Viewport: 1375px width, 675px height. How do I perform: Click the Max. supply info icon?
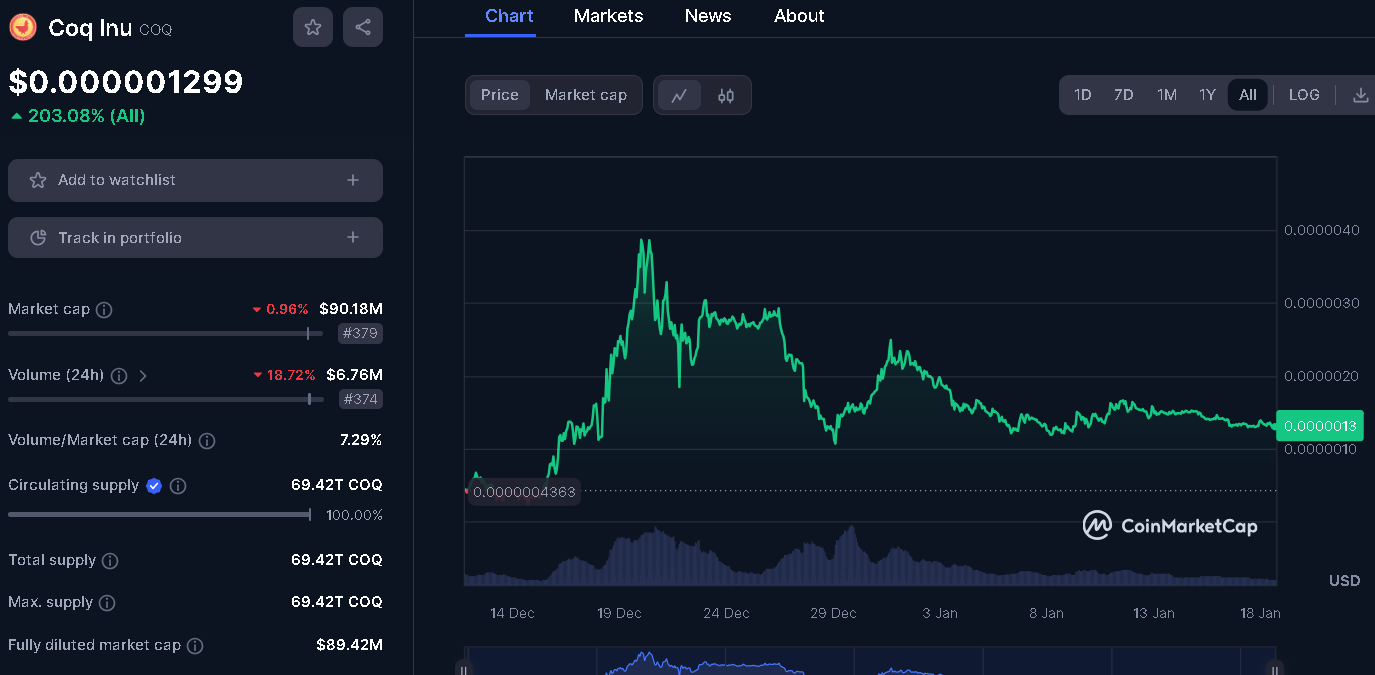107,603
